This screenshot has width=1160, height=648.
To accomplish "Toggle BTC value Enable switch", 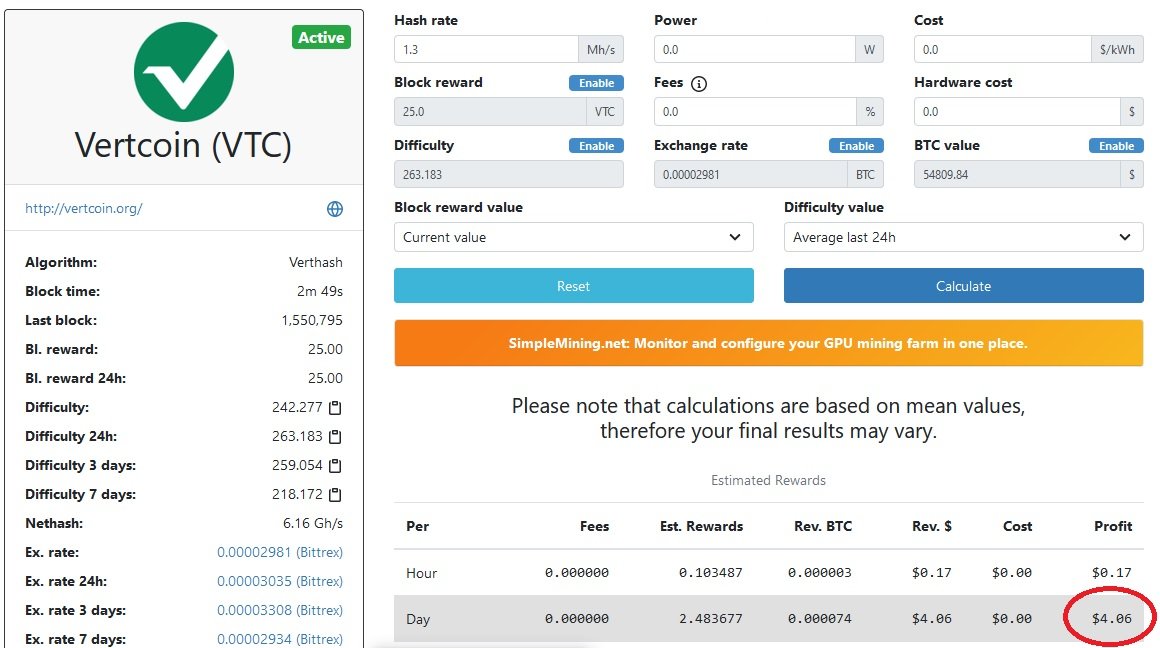I will (x=1116, y=146).
